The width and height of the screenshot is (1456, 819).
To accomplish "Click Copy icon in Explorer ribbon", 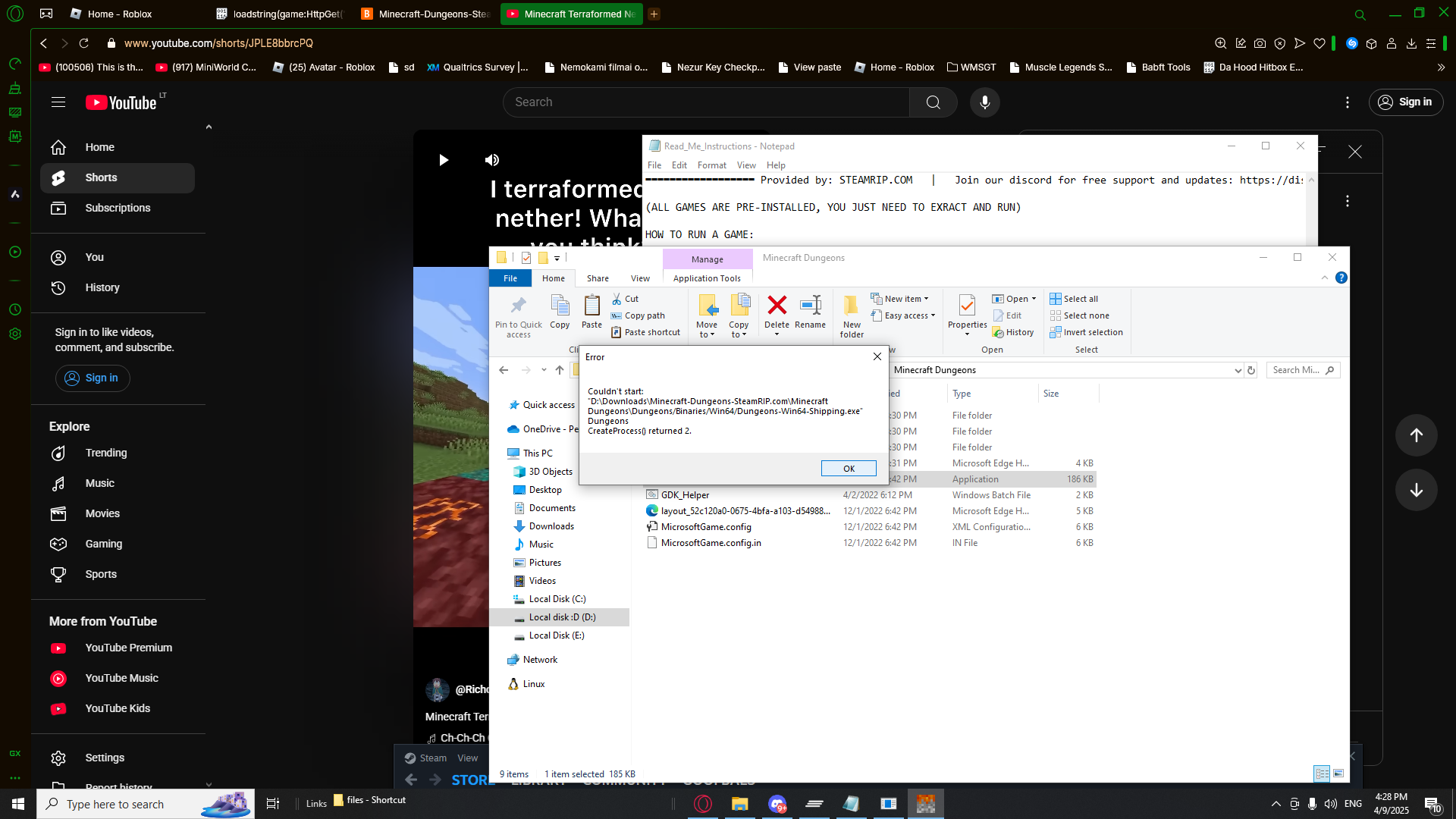I will point(560,312).
